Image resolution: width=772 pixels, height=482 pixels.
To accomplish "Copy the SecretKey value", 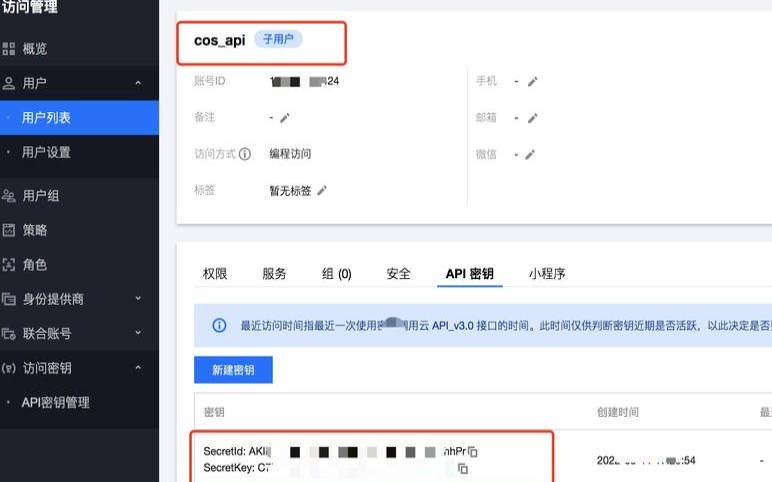I will click(463, 468).
